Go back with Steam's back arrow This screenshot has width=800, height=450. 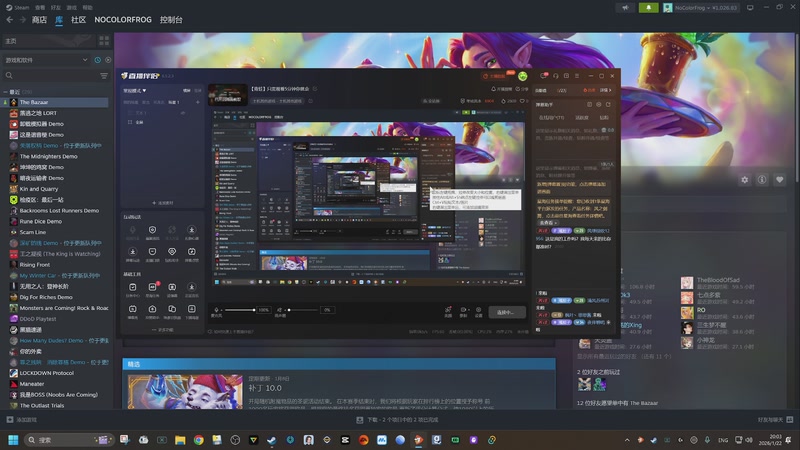click(x=10, y=19)
